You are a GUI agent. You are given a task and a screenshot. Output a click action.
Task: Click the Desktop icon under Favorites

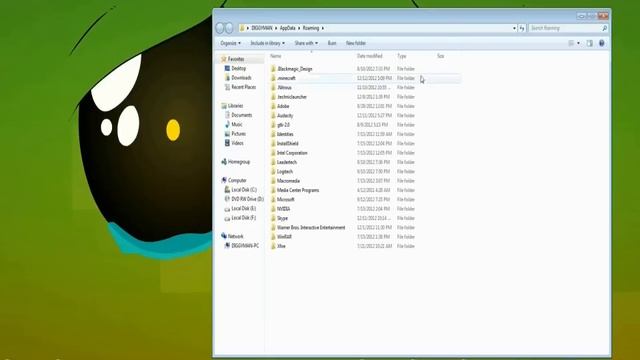click(x=227, y=68)
